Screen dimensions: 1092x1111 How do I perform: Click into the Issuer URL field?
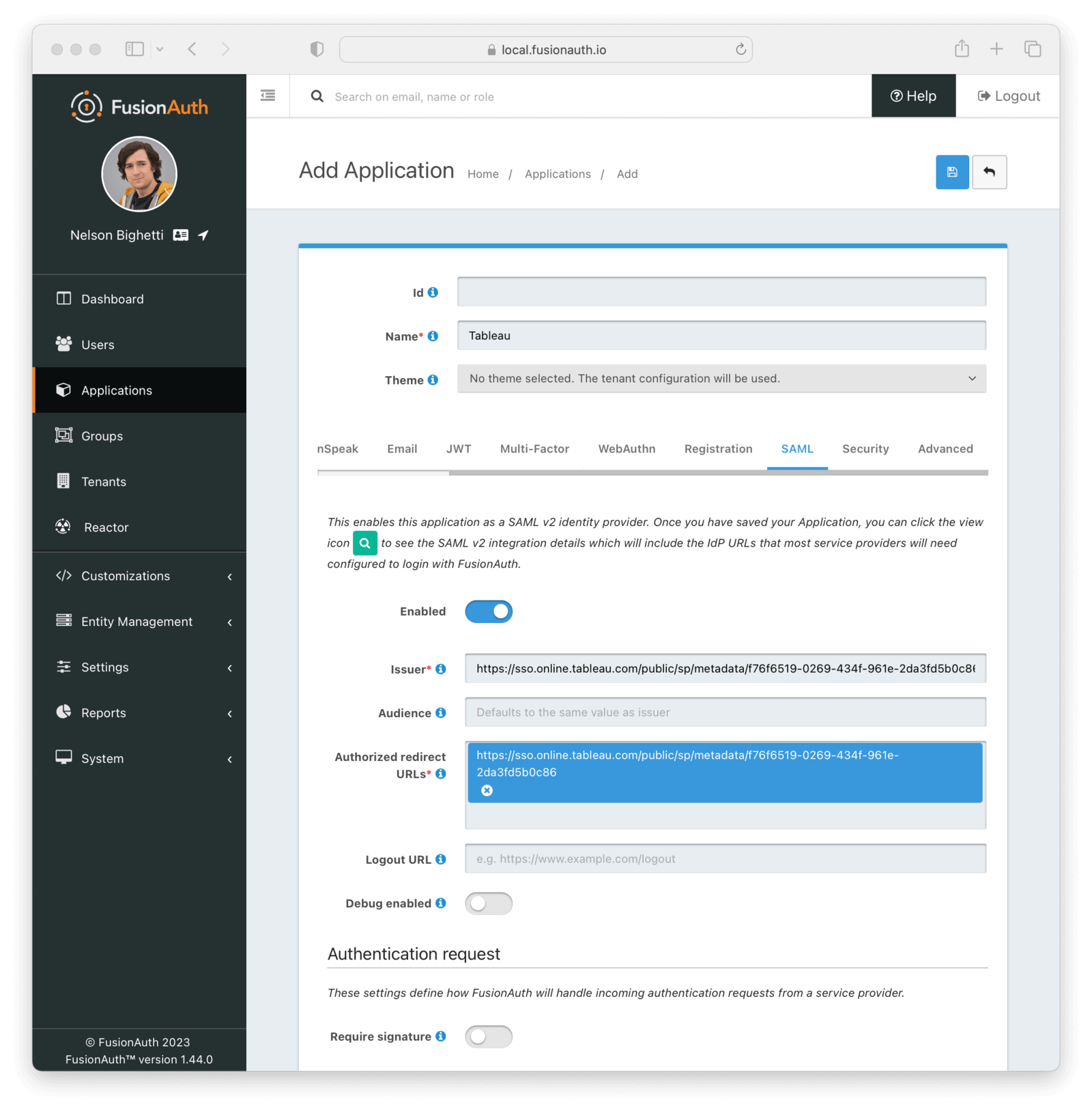tap(725, 668)
